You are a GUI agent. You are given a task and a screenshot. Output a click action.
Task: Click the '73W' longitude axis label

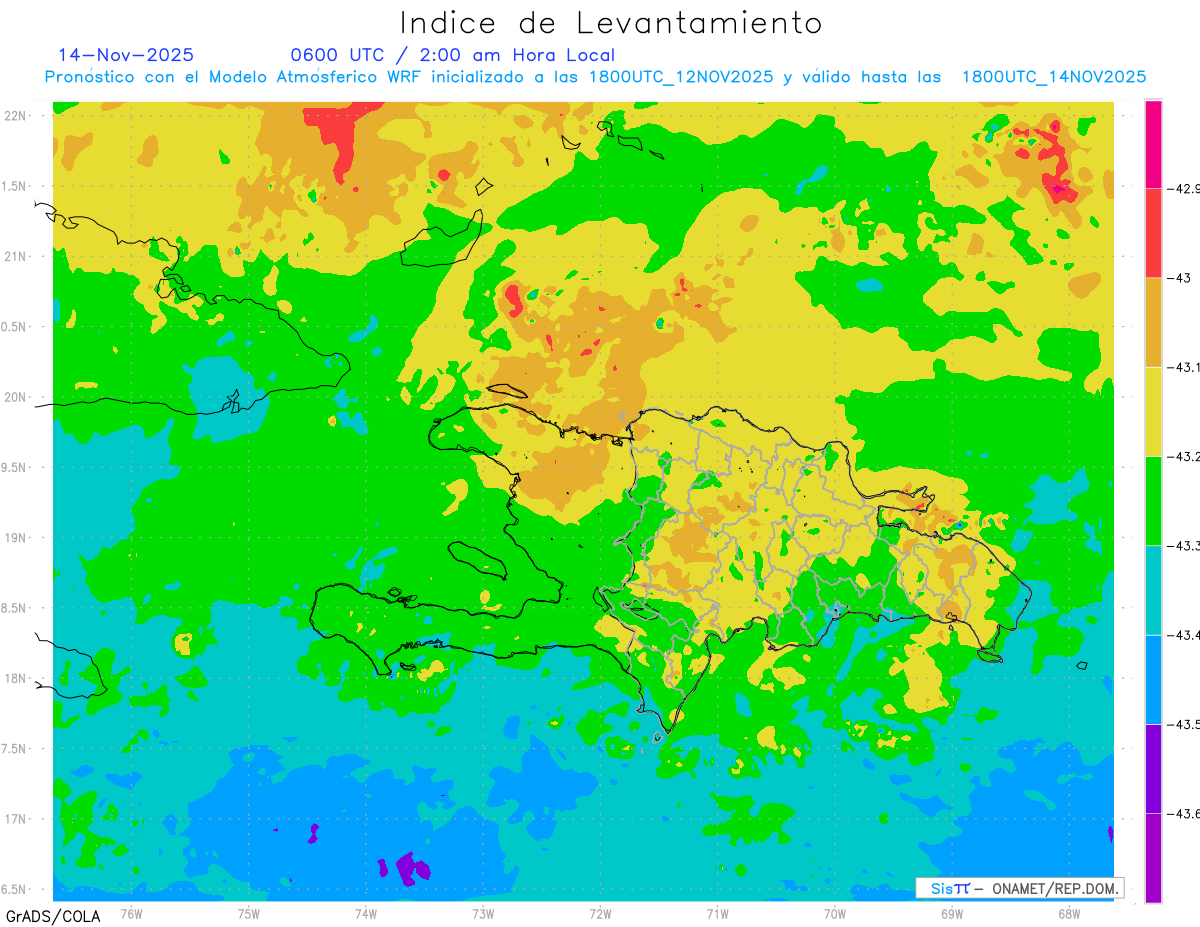[x=483, y=913]
